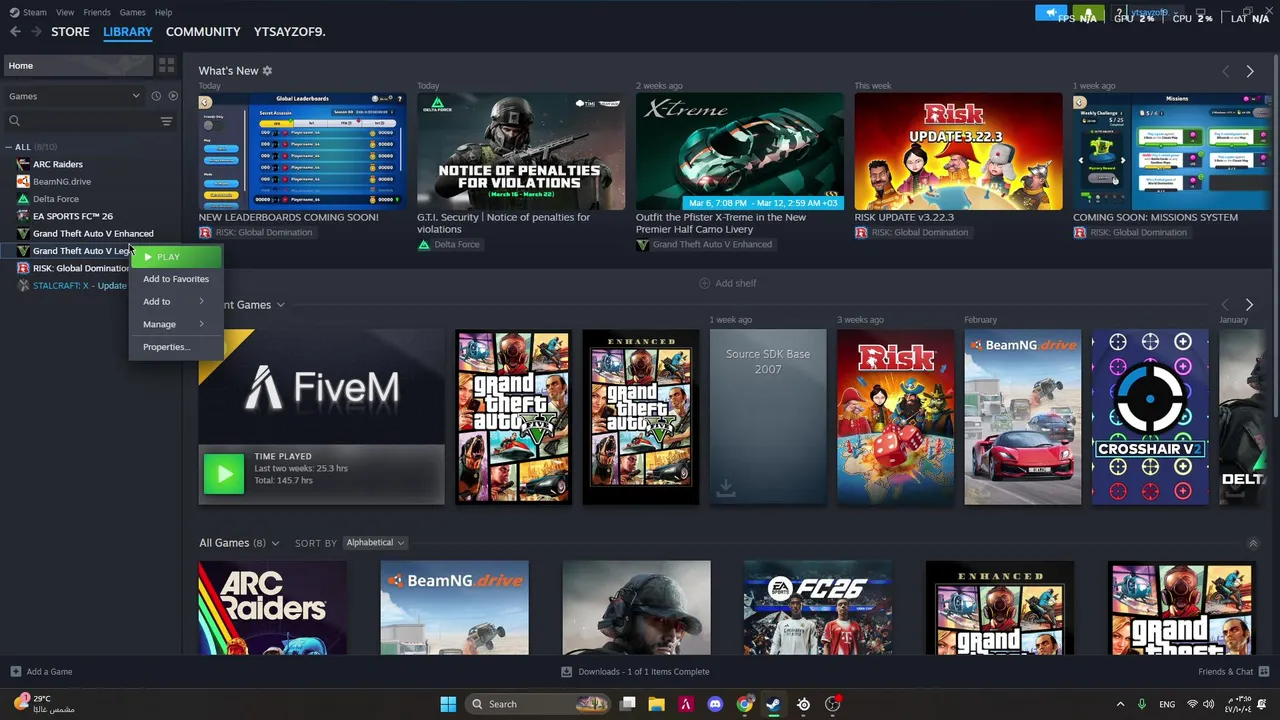
Task: Open ARC Raiders cover in All Games
Action: (272, 607)
